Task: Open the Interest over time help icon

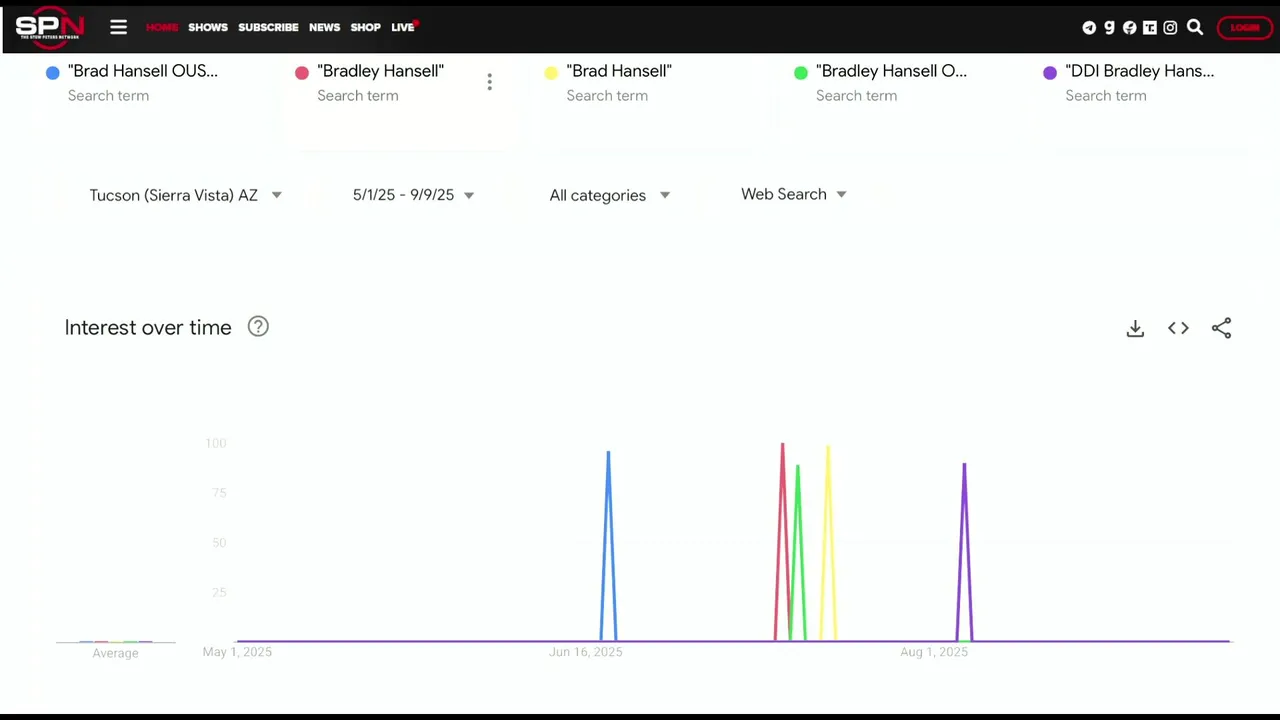Action: 258,326
